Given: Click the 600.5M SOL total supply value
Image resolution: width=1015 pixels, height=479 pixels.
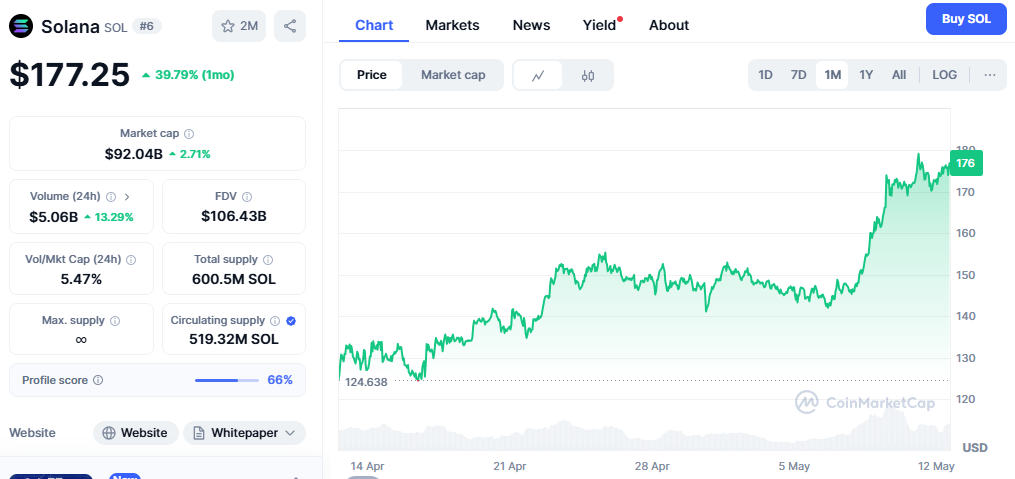Looking at the screenshot, I should pos(234,279).
